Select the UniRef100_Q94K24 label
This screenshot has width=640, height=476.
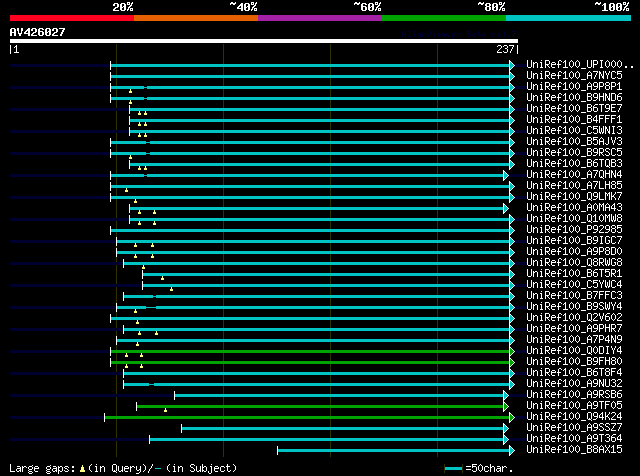(x=574, y=417)
